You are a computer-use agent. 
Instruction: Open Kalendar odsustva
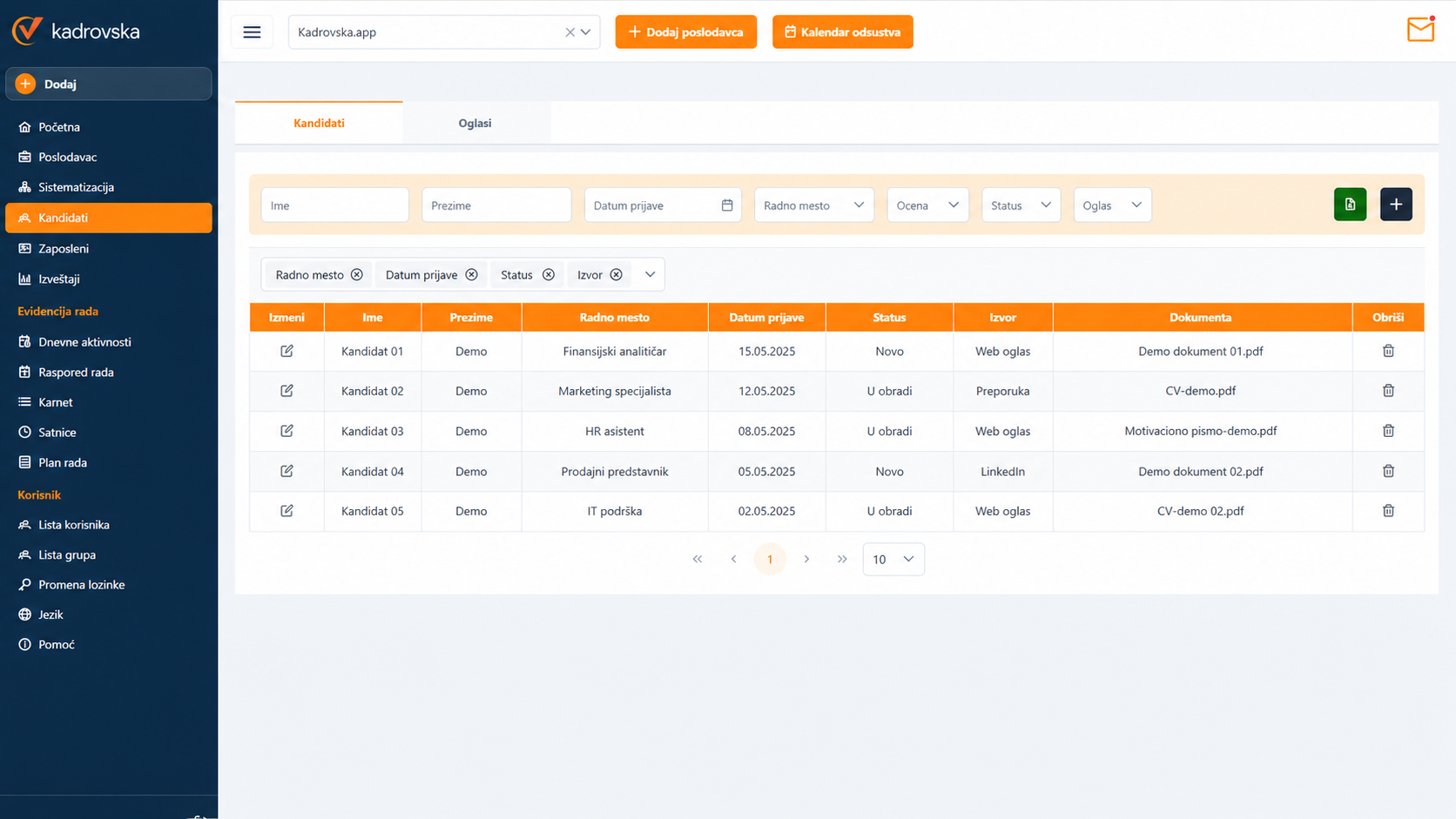tap(842, 32)
